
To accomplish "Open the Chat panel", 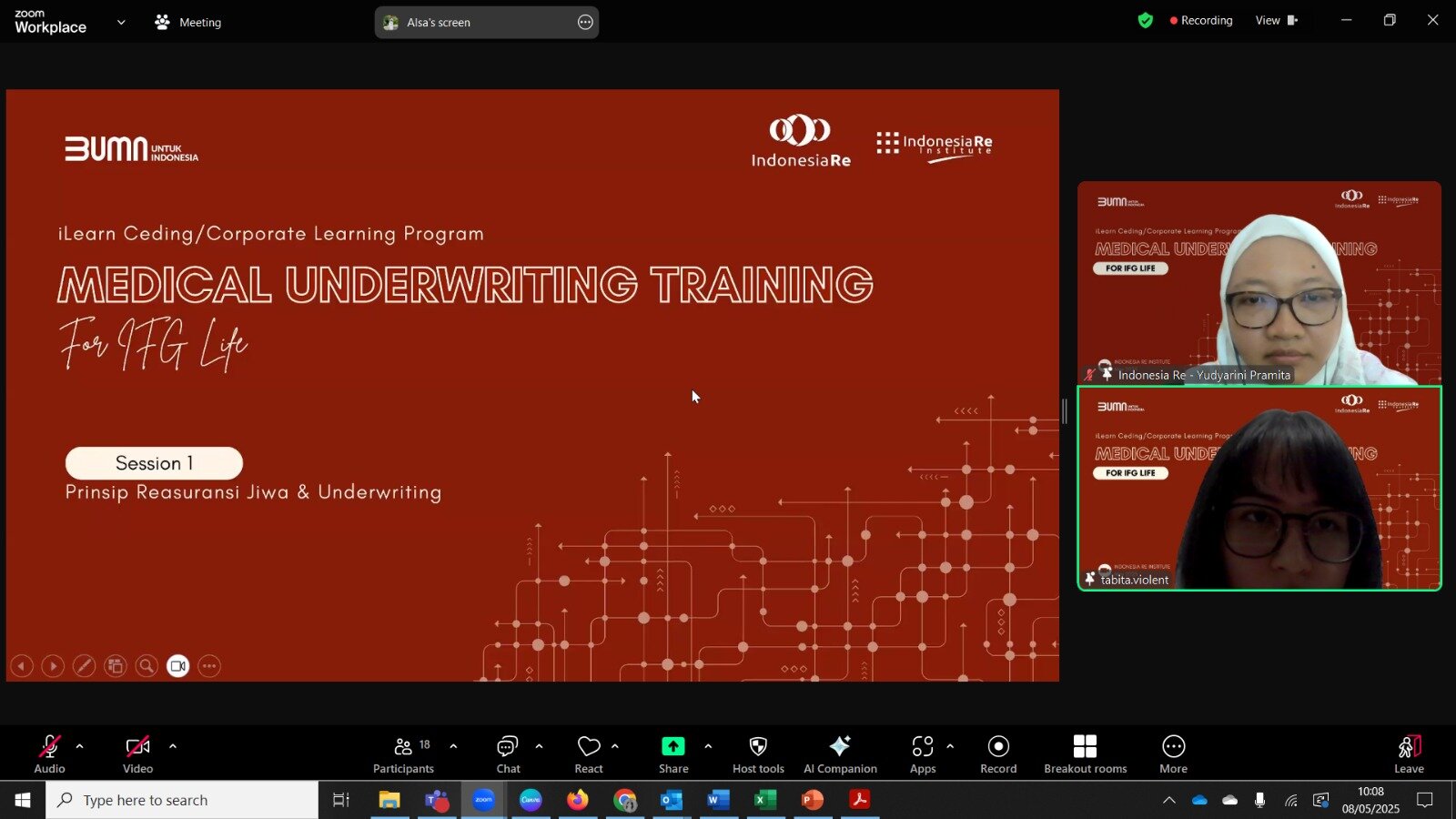I will (x=508, y=754).
